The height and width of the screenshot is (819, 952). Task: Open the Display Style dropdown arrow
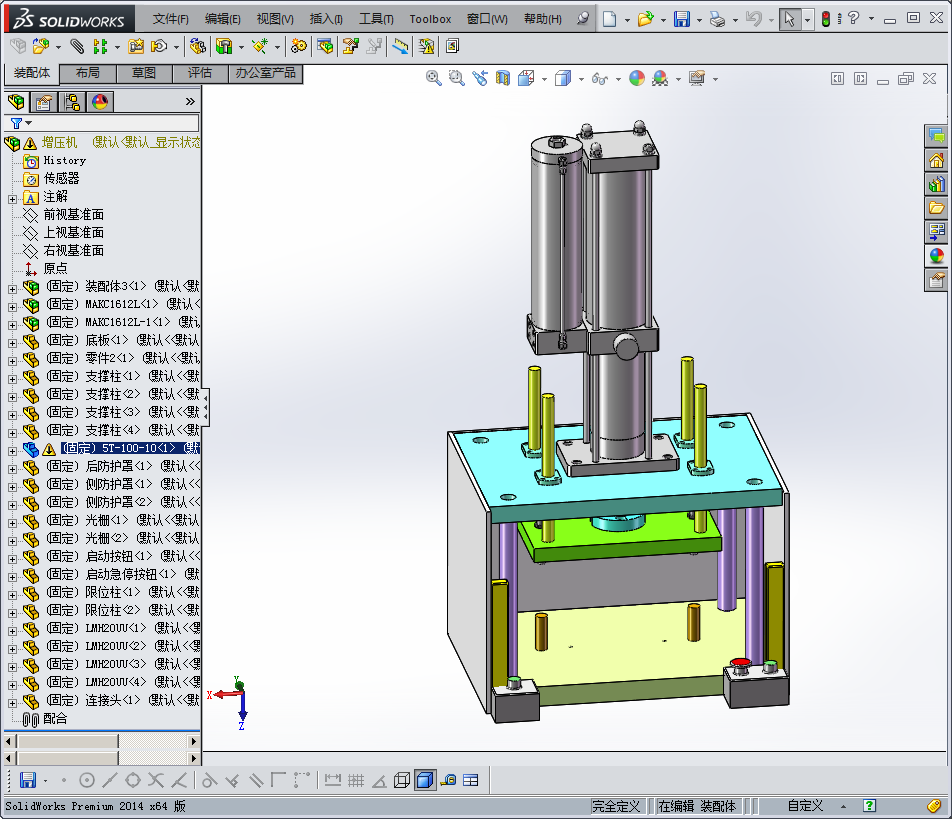point(581,79)
